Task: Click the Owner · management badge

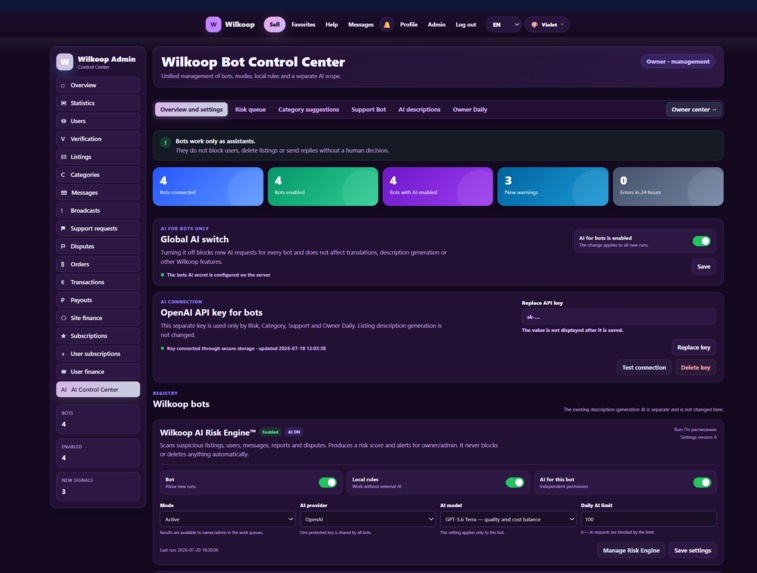Action: pos(678,62)
